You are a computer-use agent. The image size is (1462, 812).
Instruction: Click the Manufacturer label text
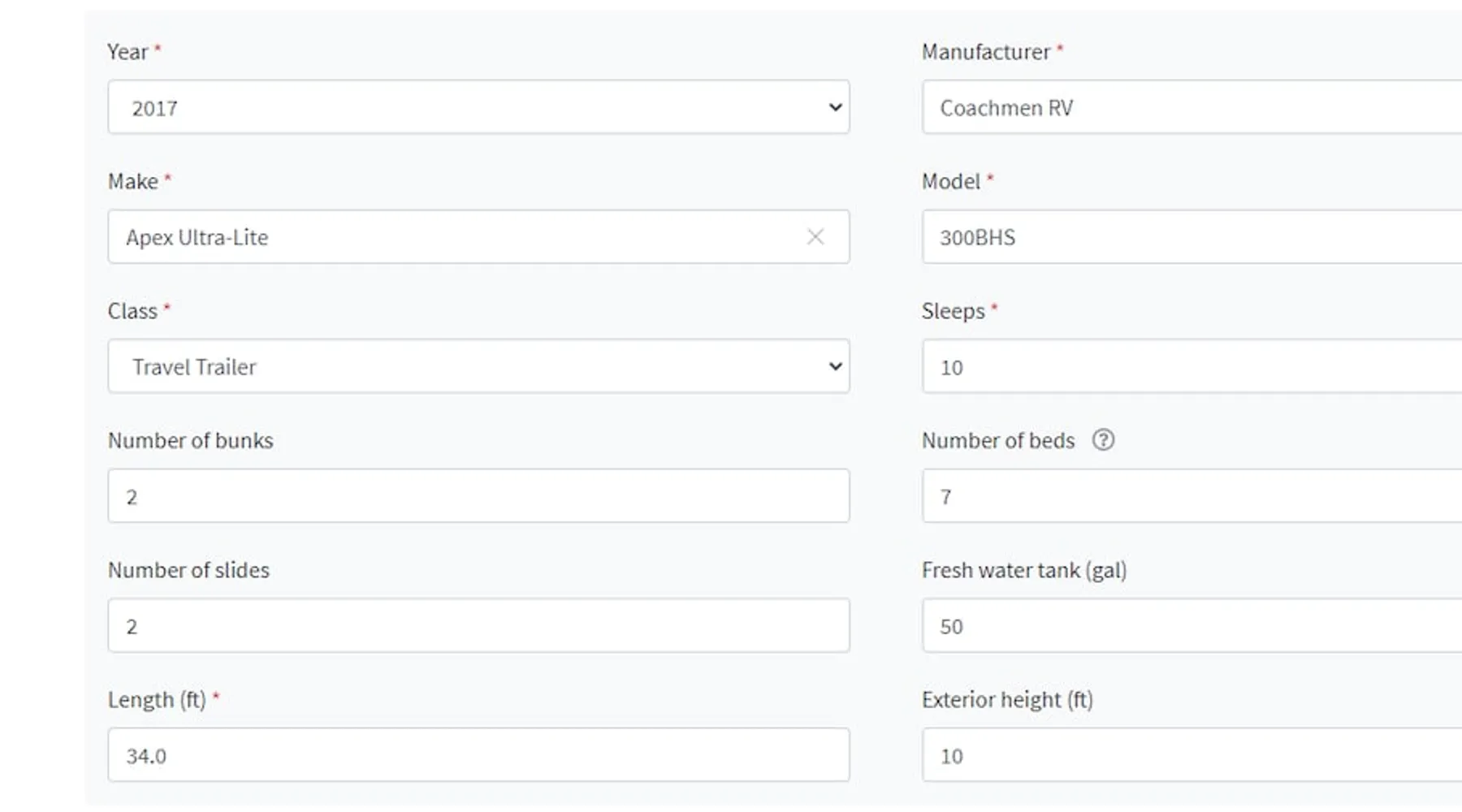tap(986, 52)
